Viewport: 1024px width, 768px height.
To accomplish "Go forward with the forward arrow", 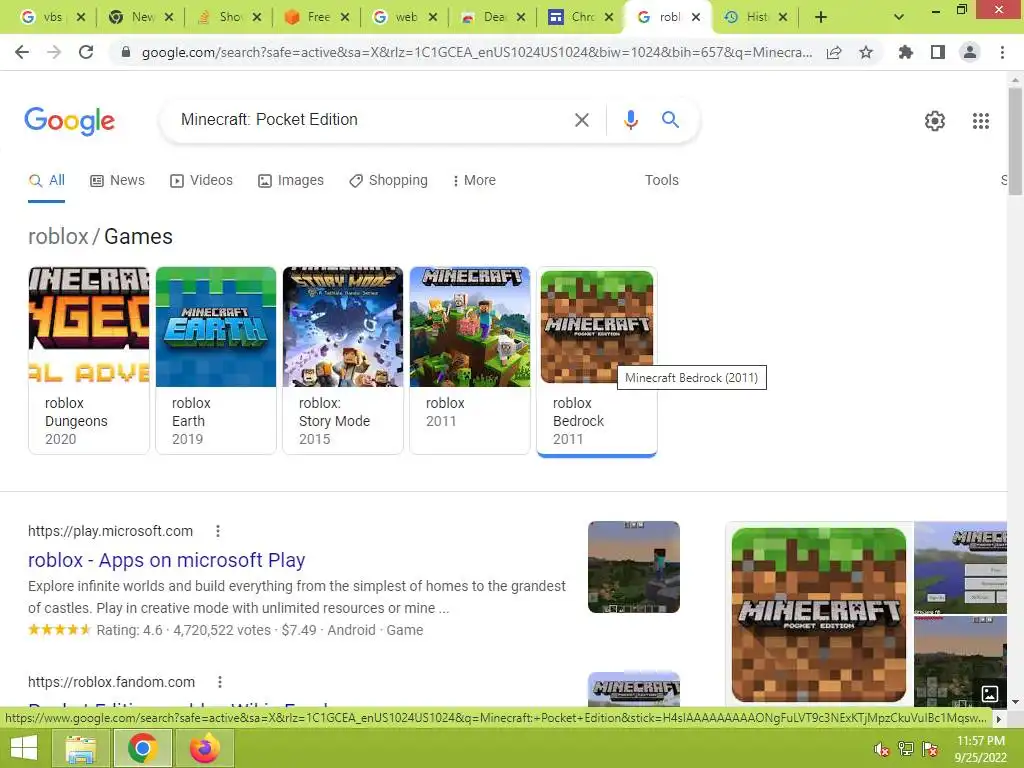I will tap(54, 52).
